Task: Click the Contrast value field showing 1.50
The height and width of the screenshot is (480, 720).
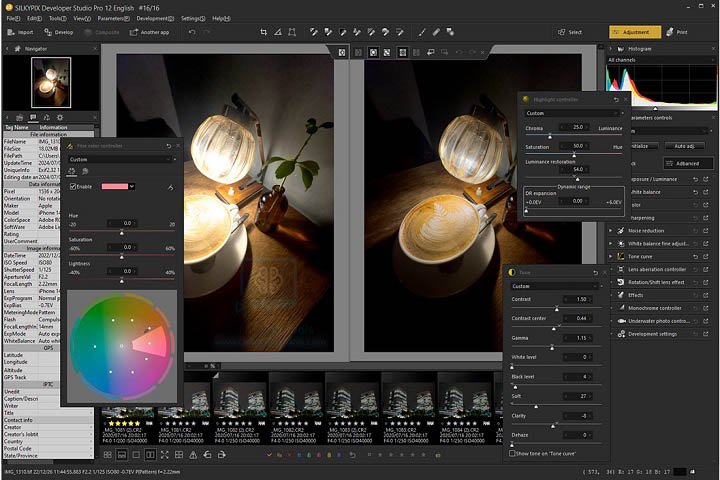Action: pyautogui.click(x=579, y=299)
